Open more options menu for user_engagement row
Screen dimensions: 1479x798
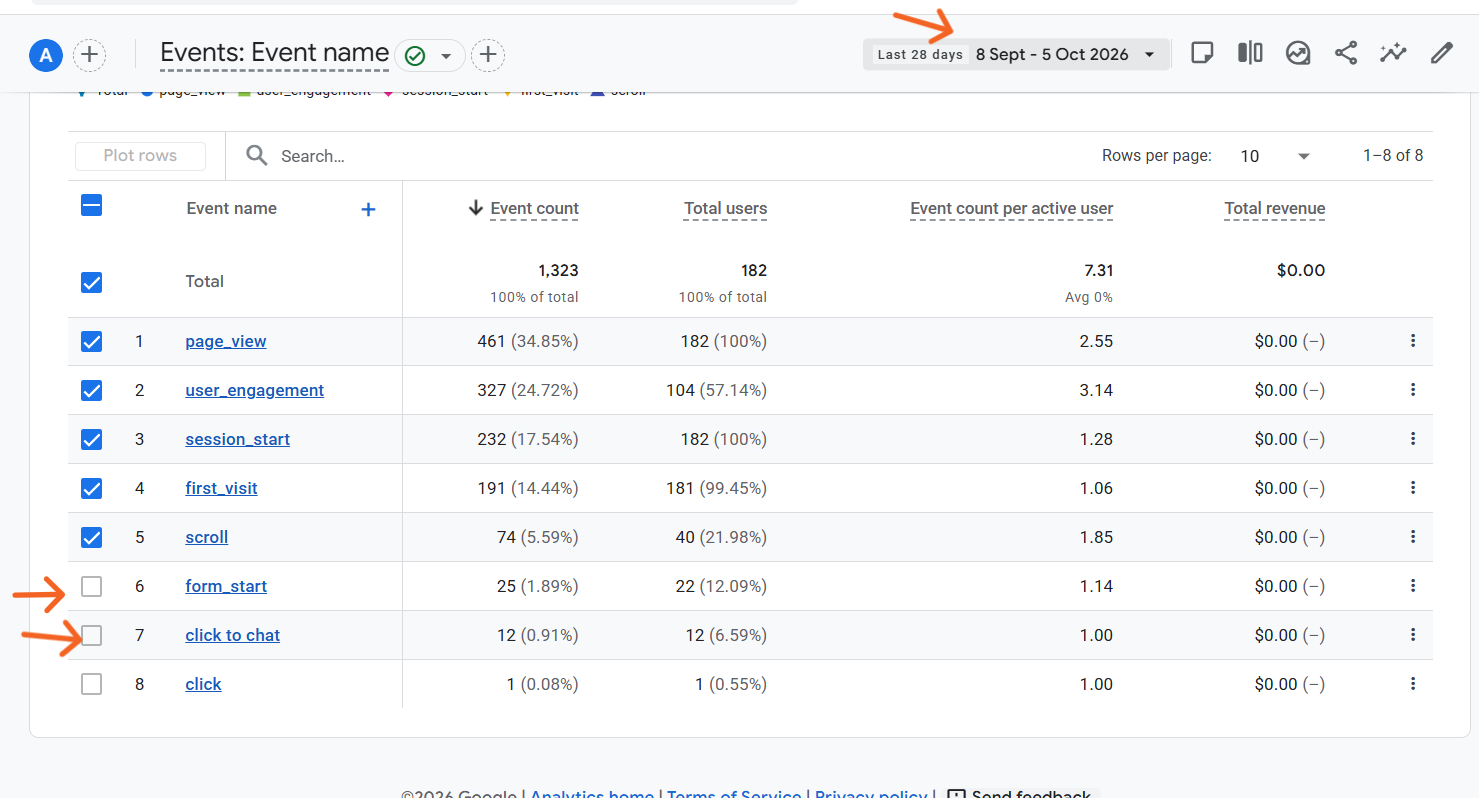[1413, 390]
